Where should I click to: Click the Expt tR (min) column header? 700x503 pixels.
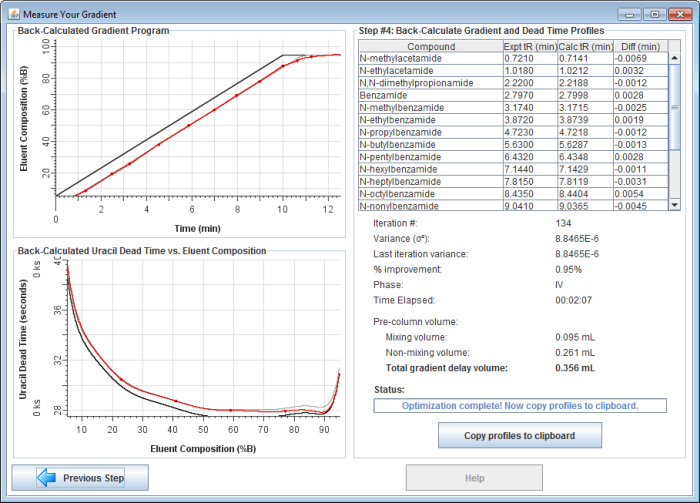528,46
